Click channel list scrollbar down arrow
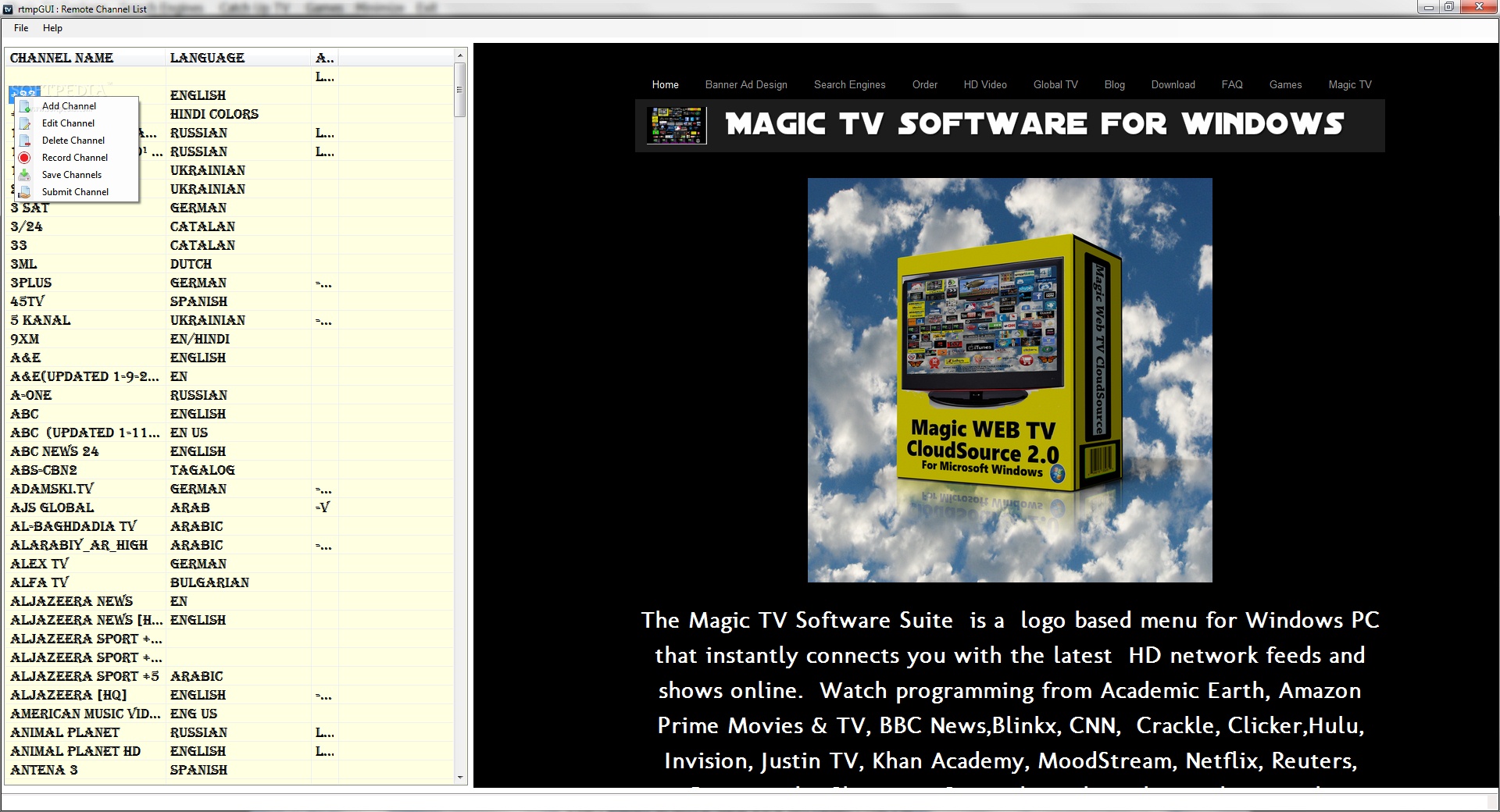 [x=460, y=778]
